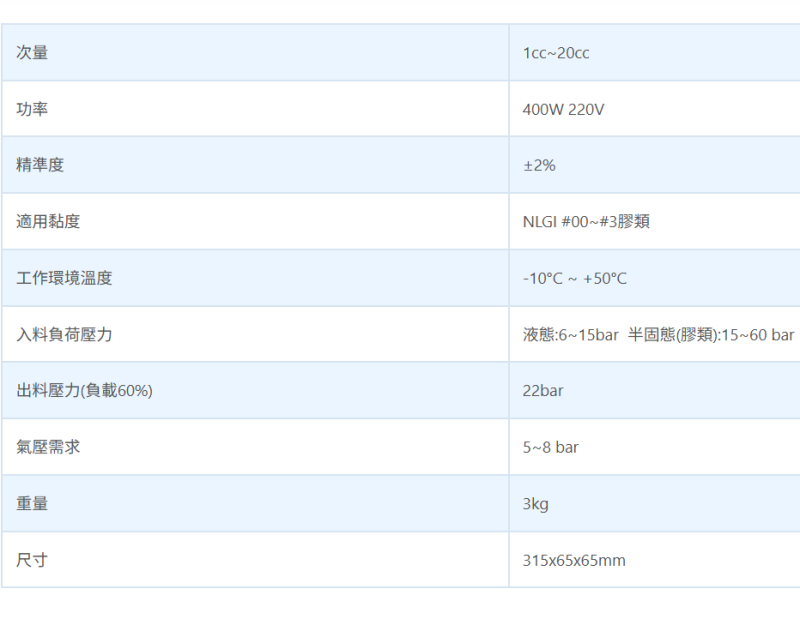Select the 5~8 bar value
This screenshot has height=637, width=800.
point(550,447)
